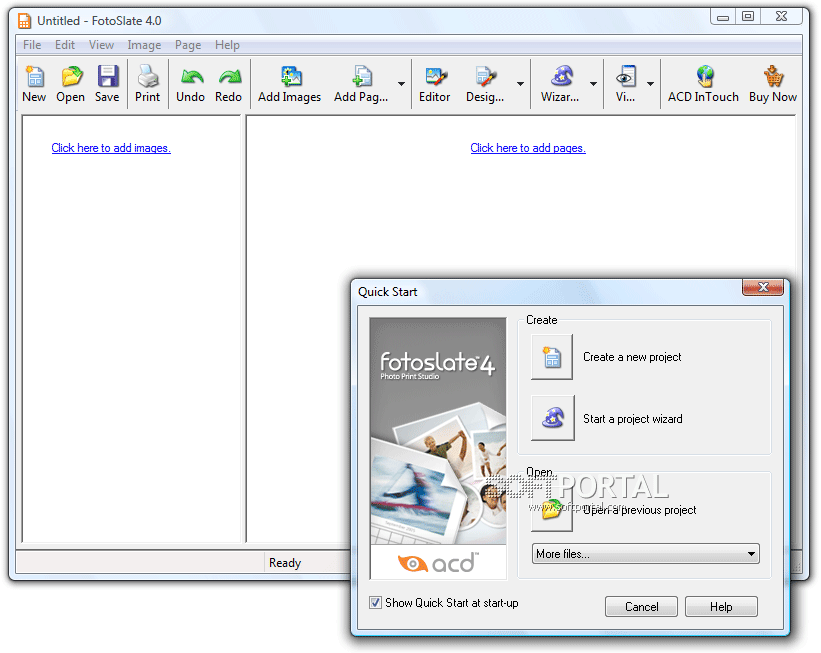The height and width of the screenshot is (653, 821).
Task: Expand the Designer dropdown arrow
Action: [520, 84]
